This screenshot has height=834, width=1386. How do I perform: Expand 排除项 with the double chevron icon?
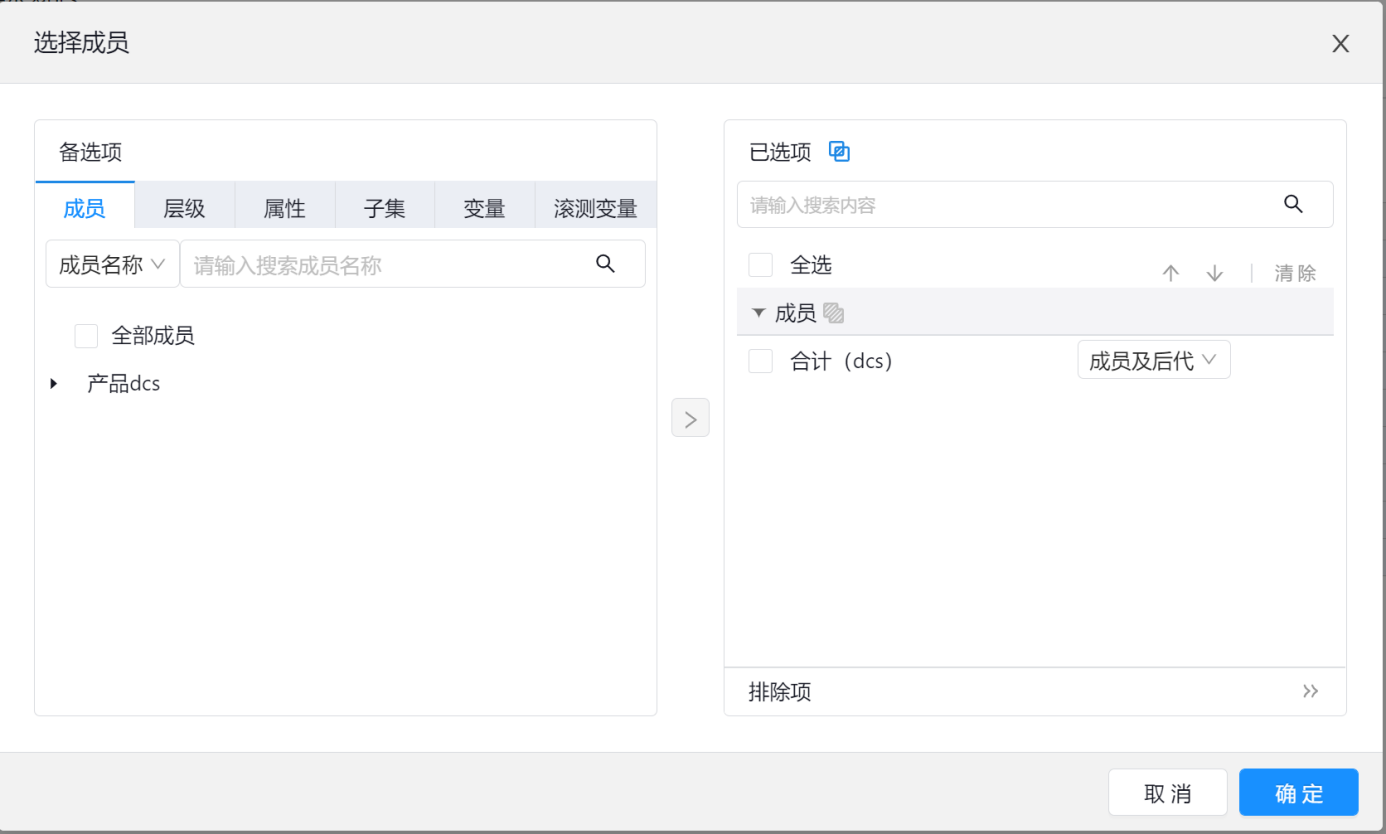pyautogui.click(x=1310, y=692)
